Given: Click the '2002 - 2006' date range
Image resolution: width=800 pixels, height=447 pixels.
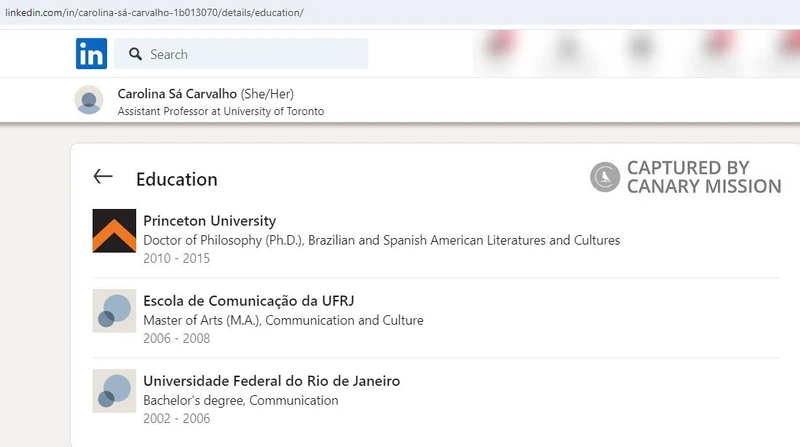Looking at the screenshot, I should coord(177,418).
